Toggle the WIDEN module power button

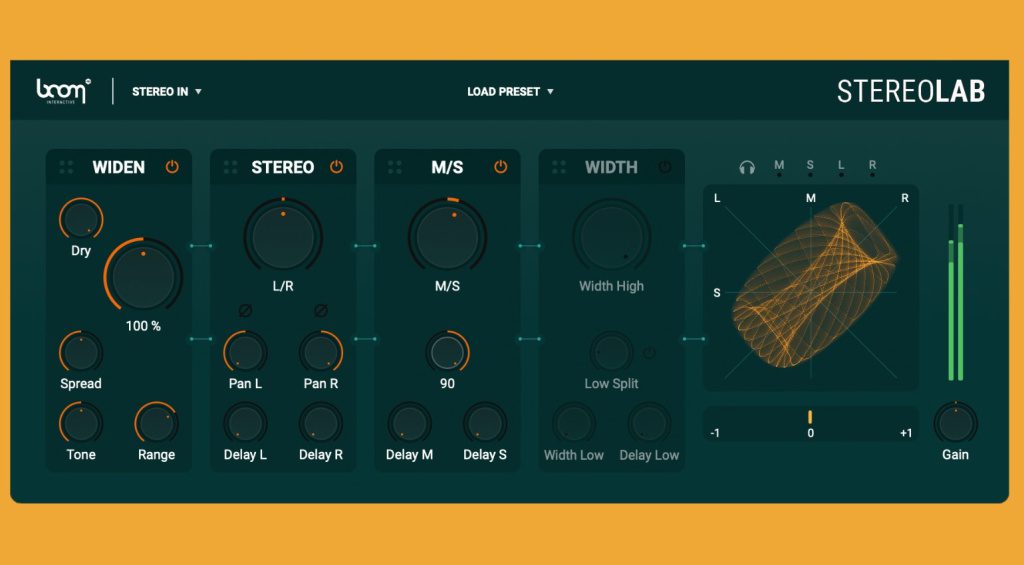click(x=172, y=167)
